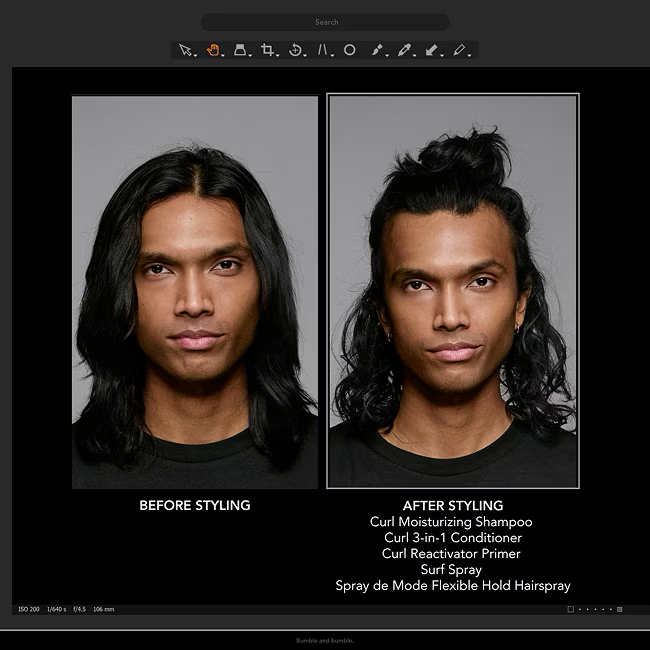Click the 1/640 s shutter speed value

(56, 609)
